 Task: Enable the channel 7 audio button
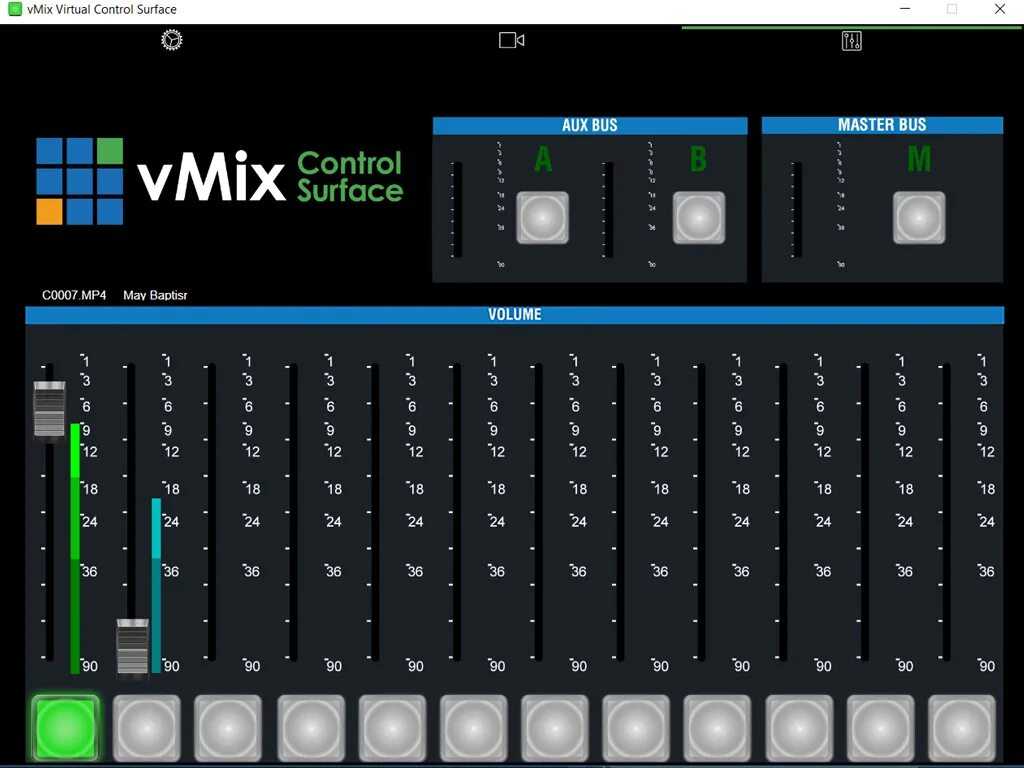(x=555, y=728)
